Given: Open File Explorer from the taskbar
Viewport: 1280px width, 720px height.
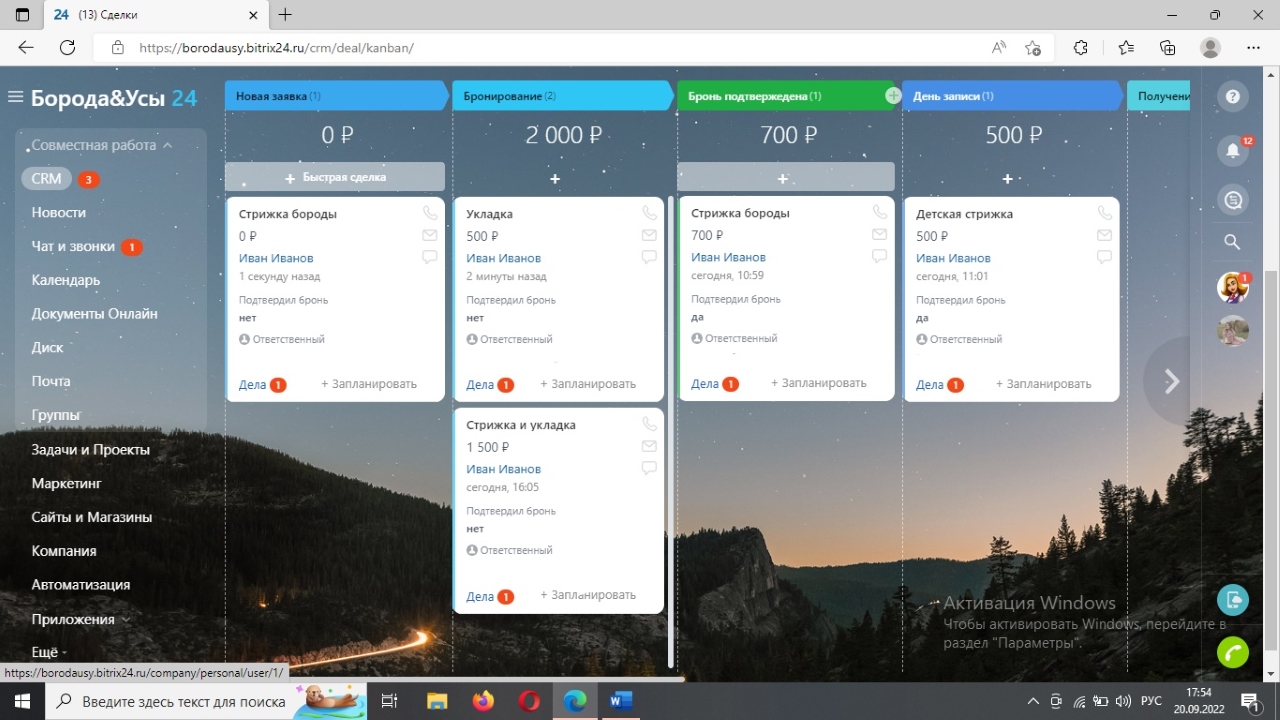Looking at the screenshot, I should (437, 701).
